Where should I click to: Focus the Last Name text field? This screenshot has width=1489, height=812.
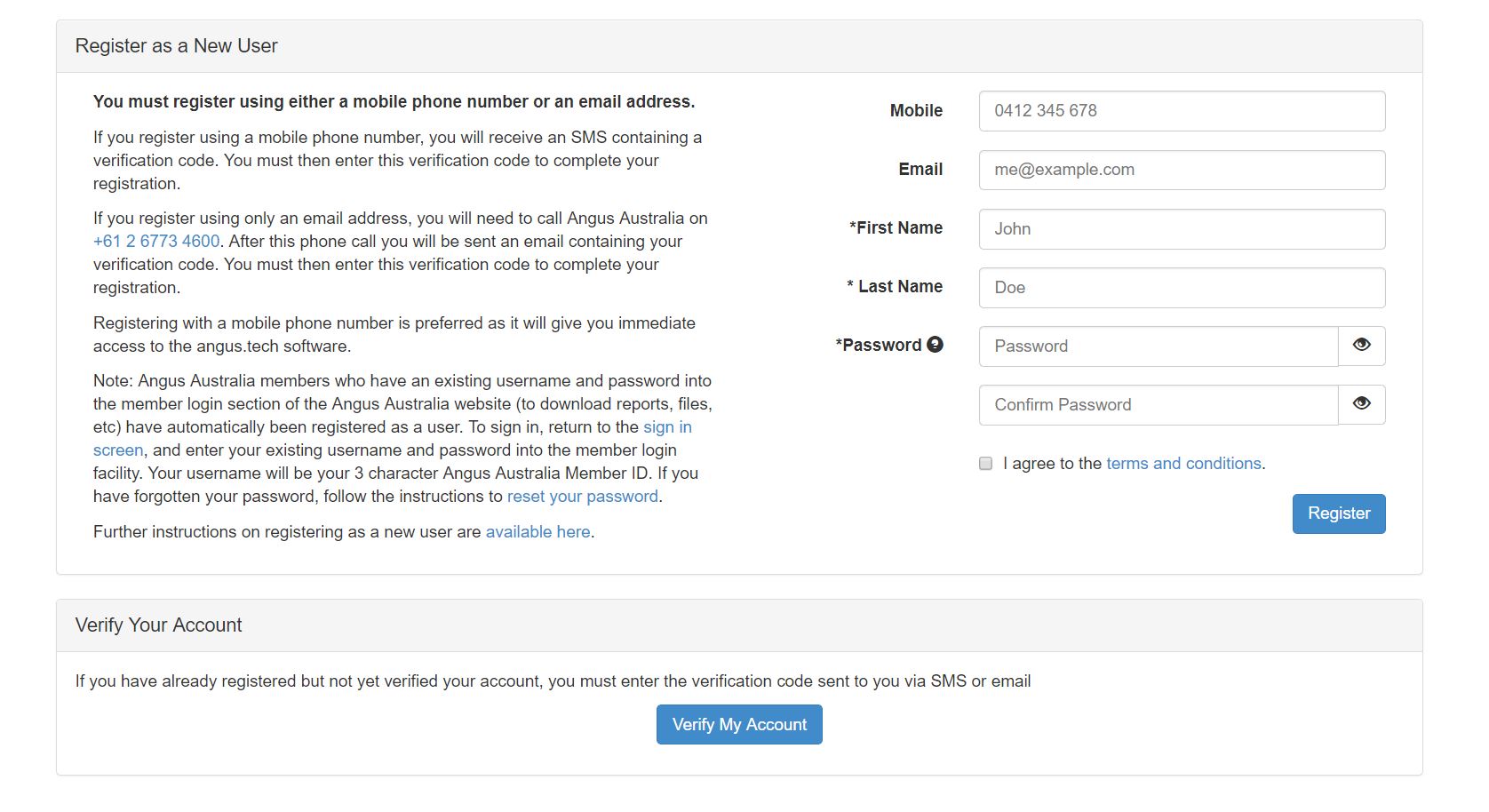point(1181,288)
